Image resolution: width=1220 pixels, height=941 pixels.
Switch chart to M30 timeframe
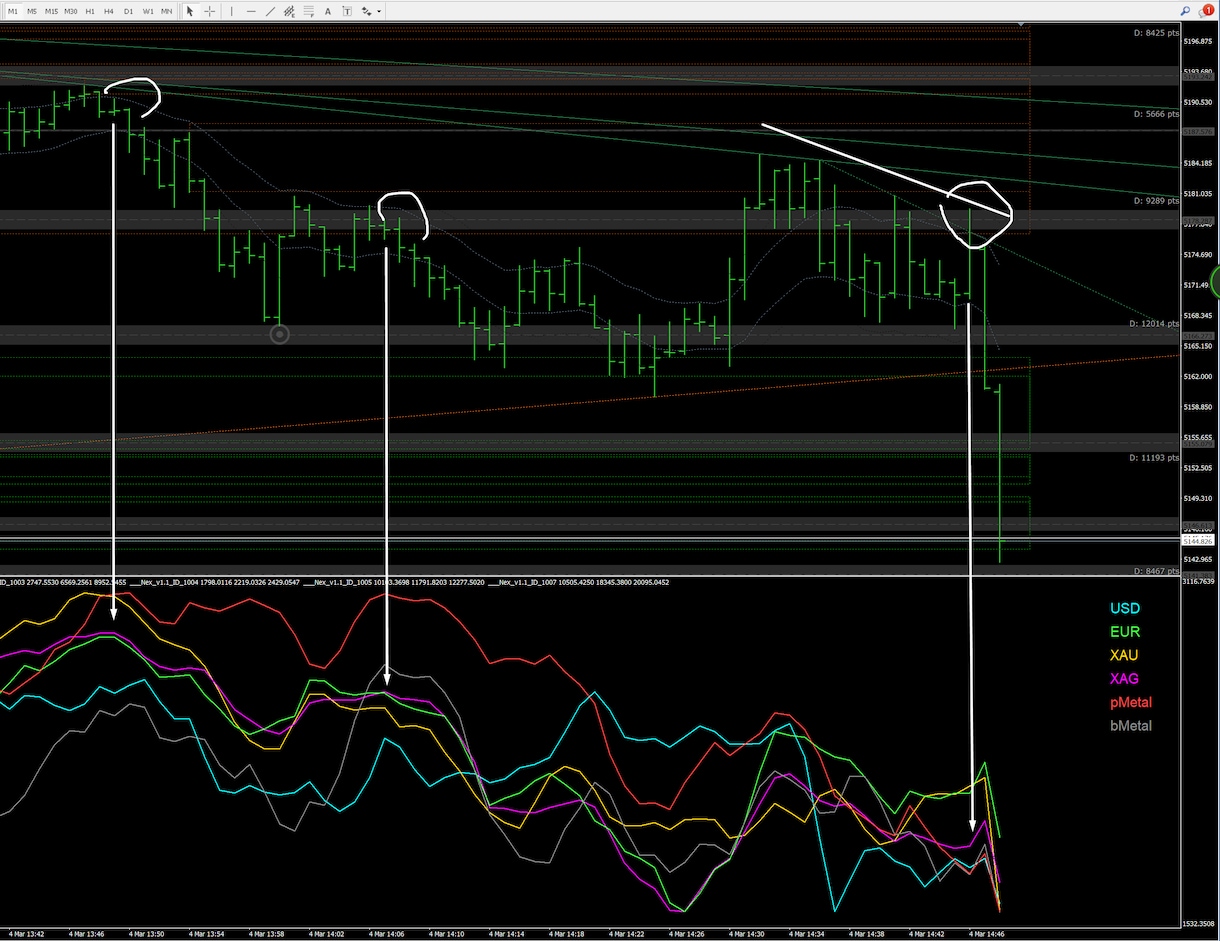(71, 11)
